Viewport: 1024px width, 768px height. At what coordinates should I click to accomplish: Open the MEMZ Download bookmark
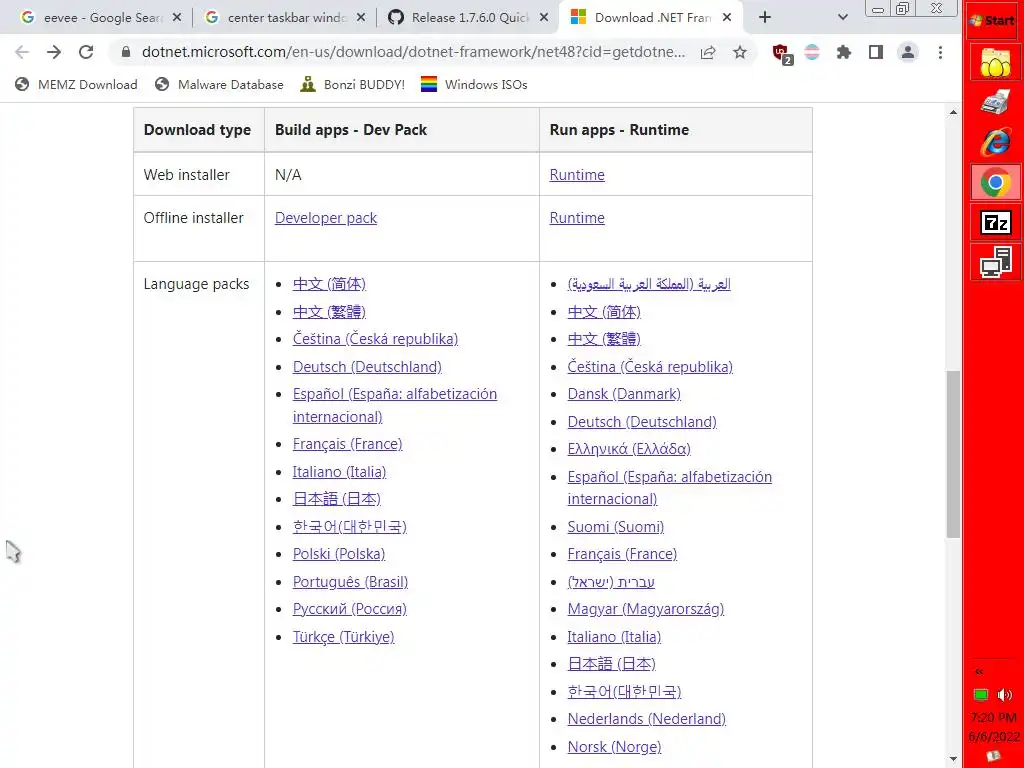click(77, 85)
